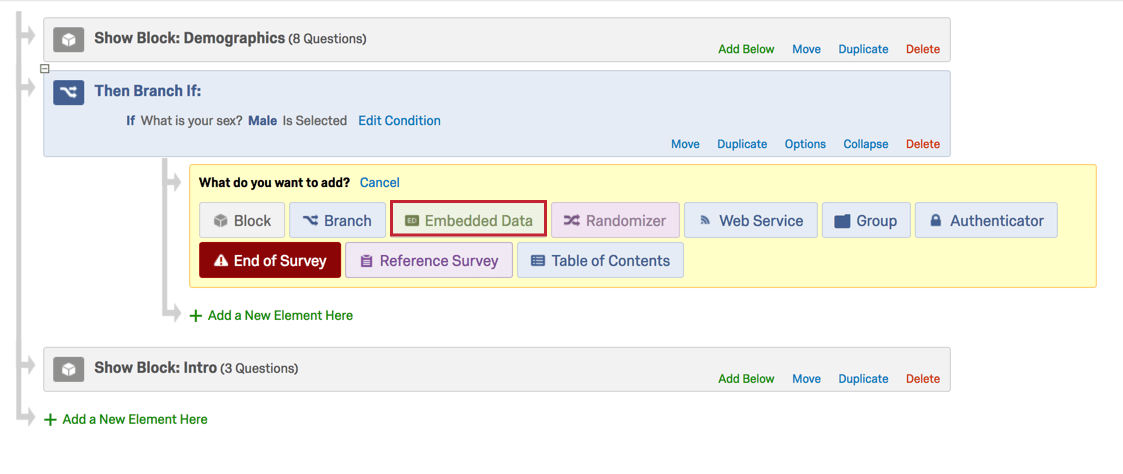Click Add Below on the Intro block
This screenshot has width=1123, height=474.
746,379
